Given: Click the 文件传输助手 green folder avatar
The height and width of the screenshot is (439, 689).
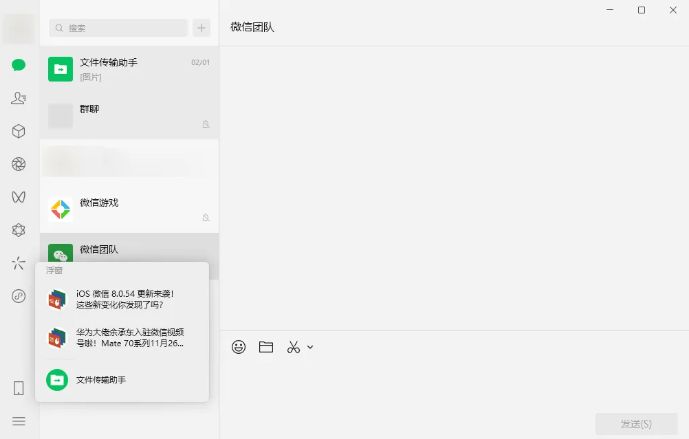Looking at the screenshot, I should pyautogui.click(x=60, y=69).
